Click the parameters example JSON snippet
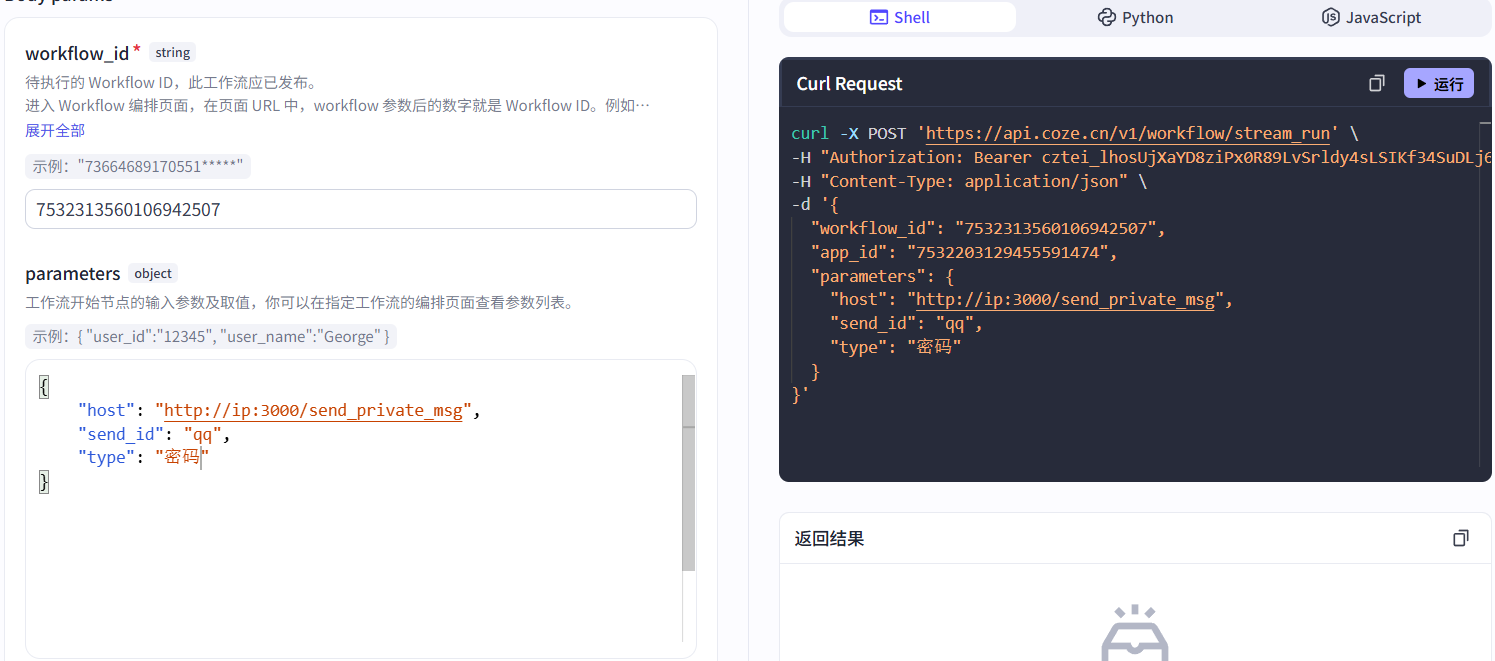Viewport: 1495px width, 661px height. click(x=211, y=337)
